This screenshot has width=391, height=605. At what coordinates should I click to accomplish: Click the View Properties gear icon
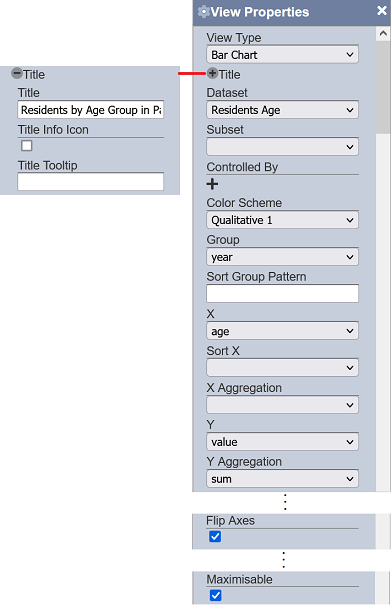pos(203,12)
